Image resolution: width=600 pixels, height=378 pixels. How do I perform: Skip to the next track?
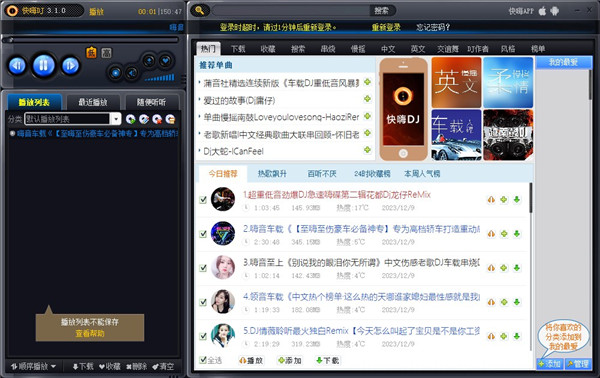click(70, 65)
